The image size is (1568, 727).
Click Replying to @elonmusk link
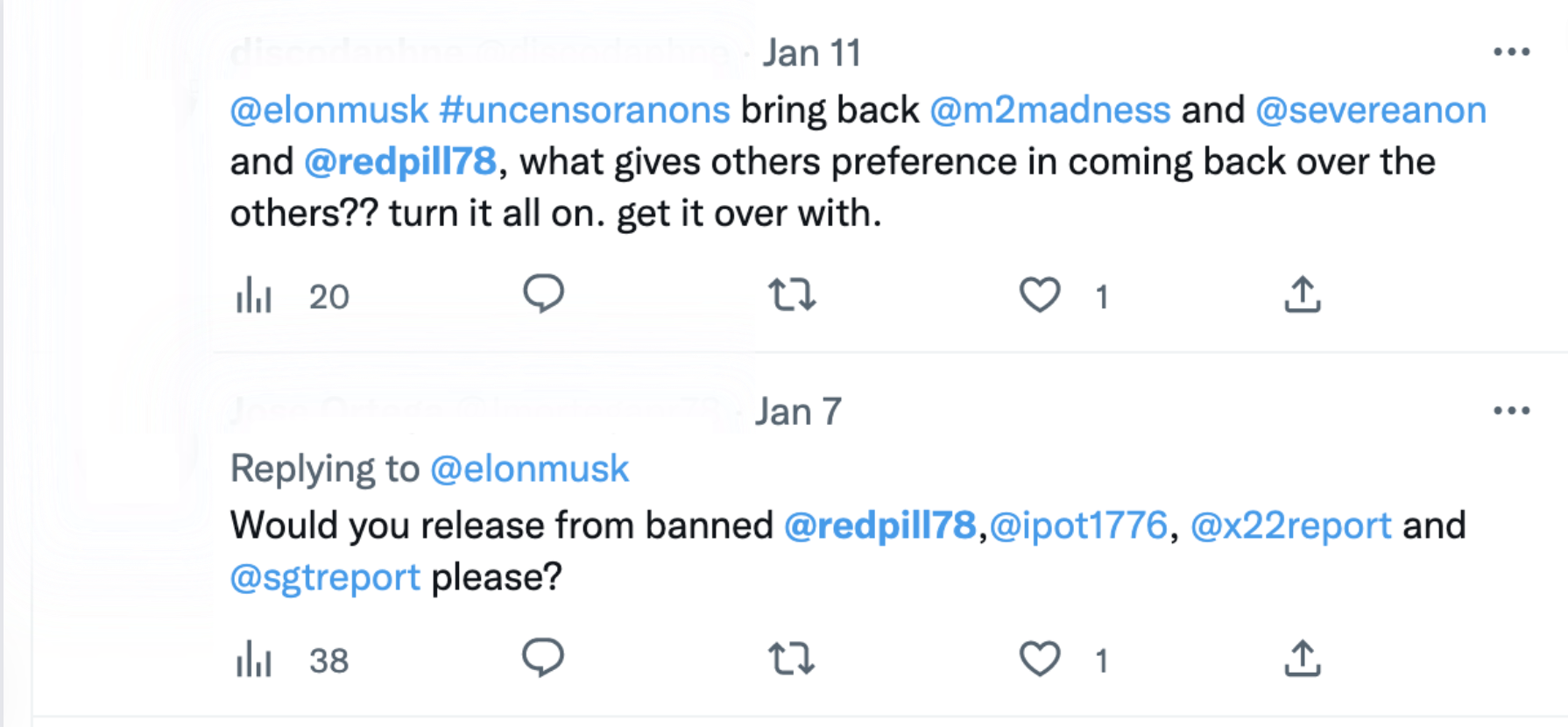[x=528, y=468]
